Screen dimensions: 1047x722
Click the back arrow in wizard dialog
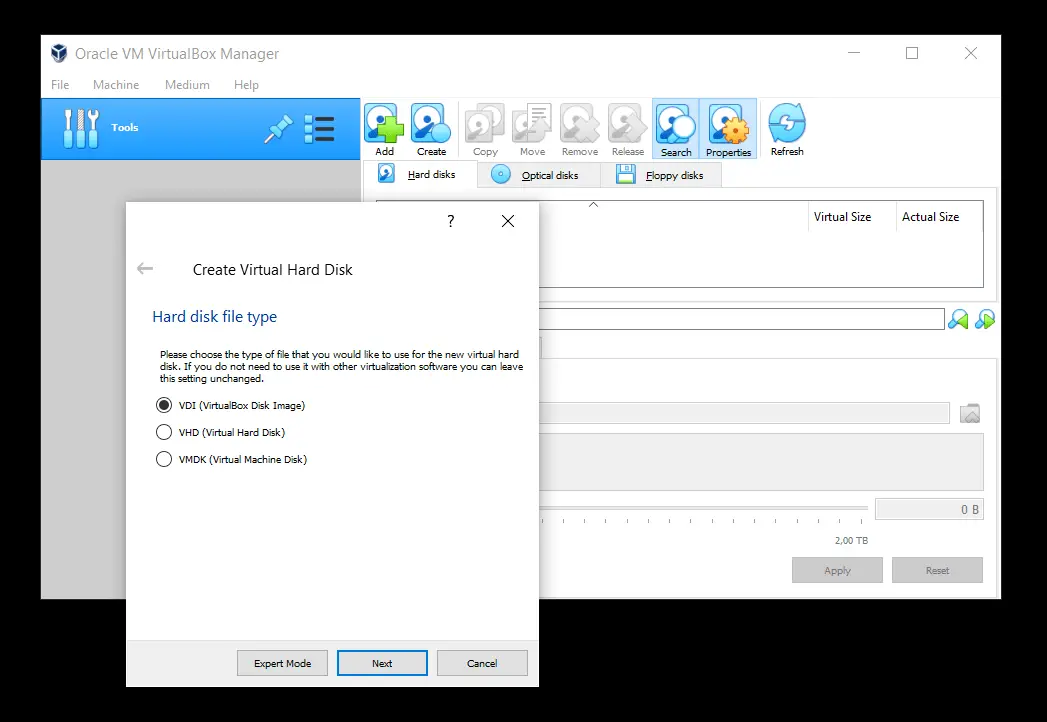click(145, 269)
